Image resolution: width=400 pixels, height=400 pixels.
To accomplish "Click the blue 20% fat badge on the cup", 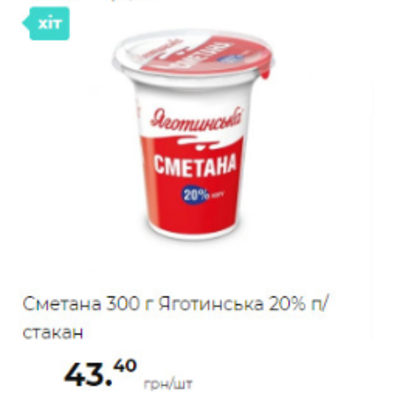I will [x=196, y=195].
